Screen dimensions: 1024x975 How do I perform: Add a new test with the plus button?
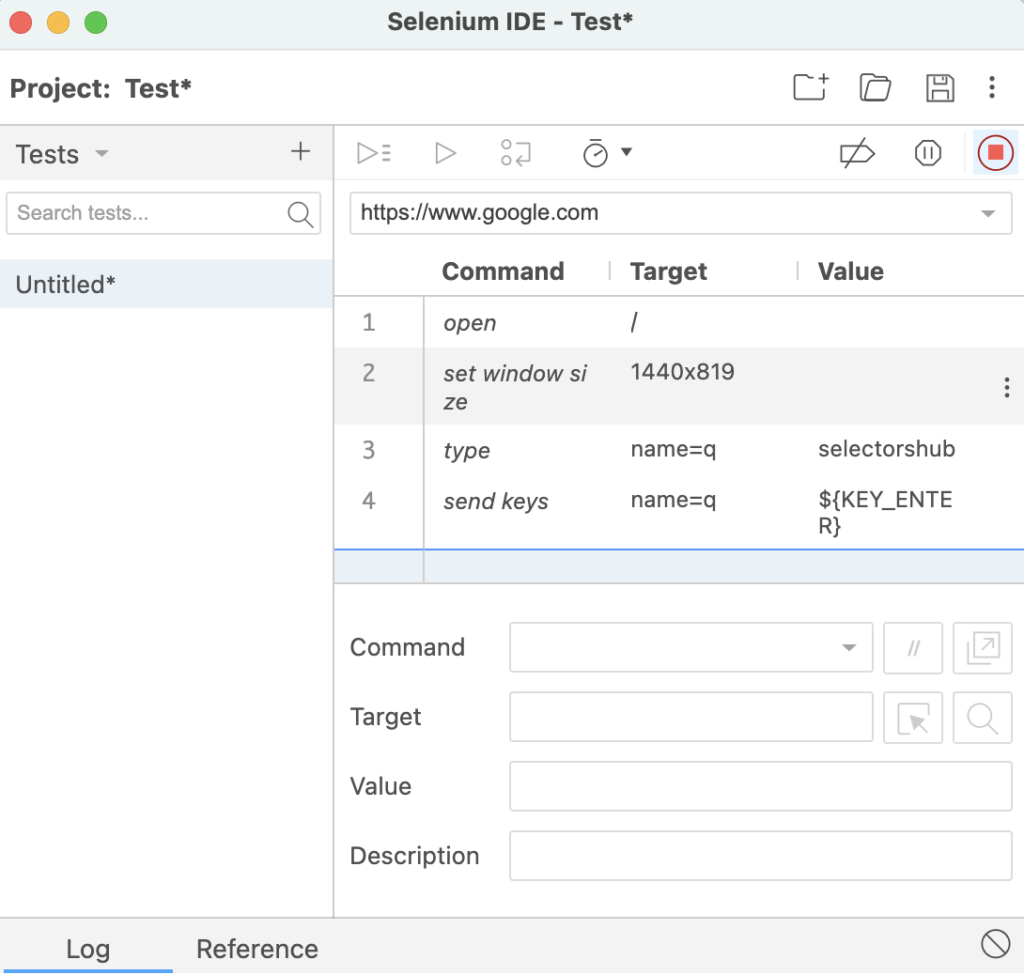tap(299, 150)
